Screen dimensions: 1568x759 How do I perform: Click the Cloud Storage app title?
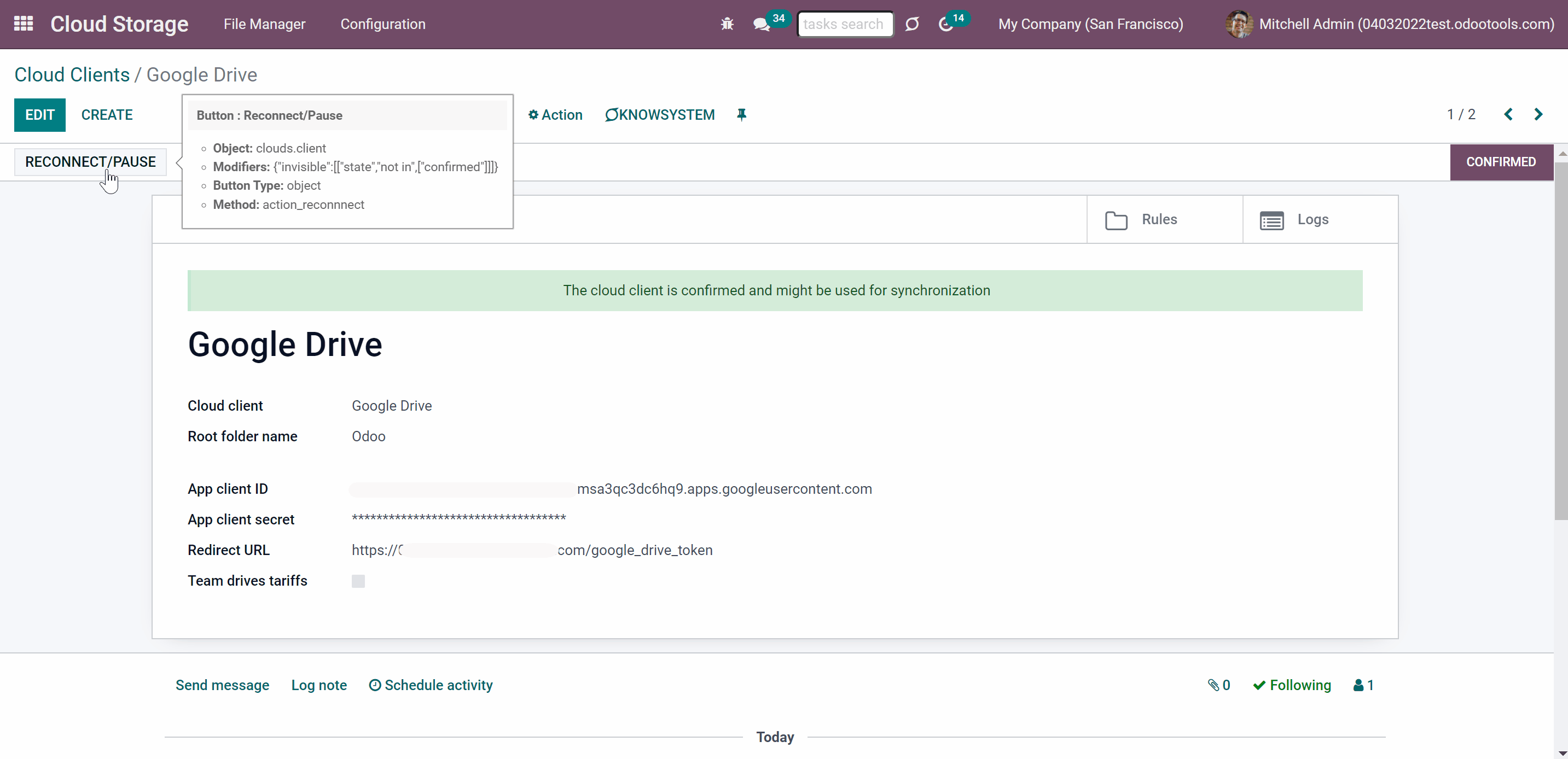[x=119, y=24]
